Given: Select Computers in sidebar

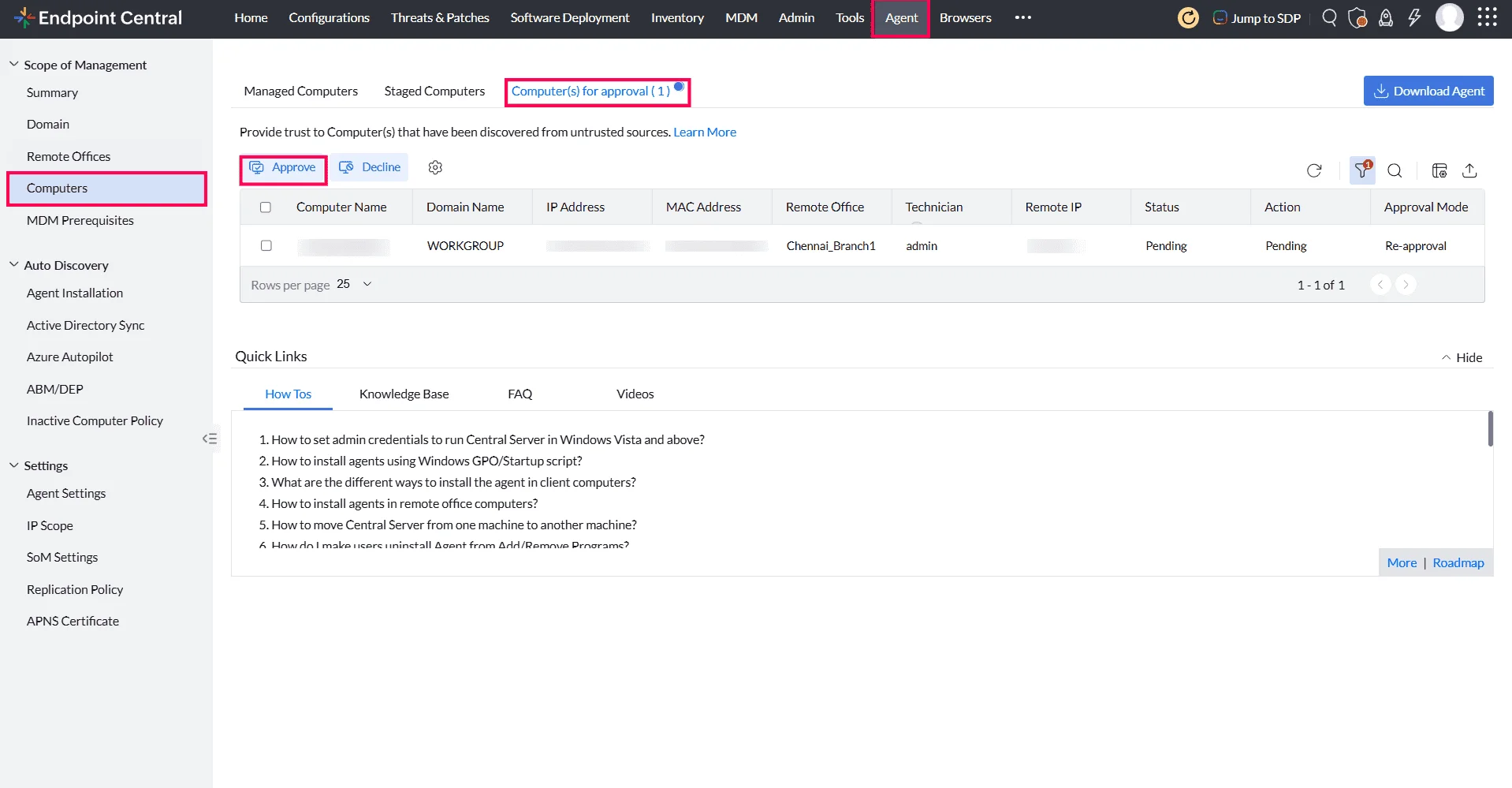Looking at the screenshot, I should tap(106, 189).
